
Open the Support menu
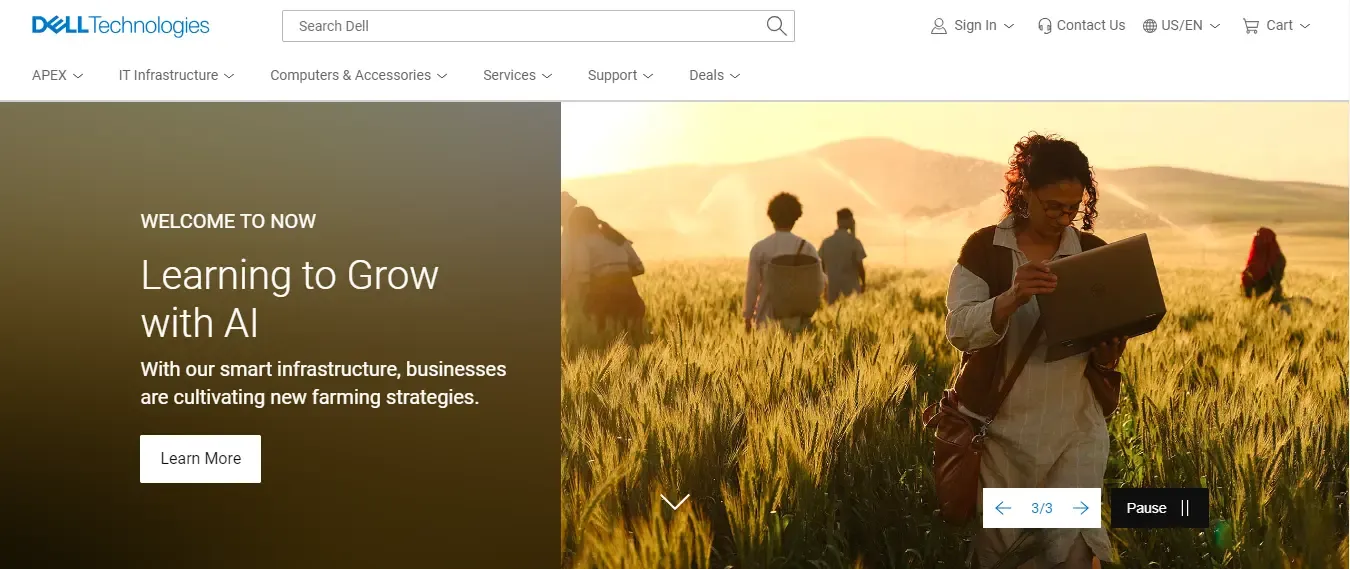[620, 75]
